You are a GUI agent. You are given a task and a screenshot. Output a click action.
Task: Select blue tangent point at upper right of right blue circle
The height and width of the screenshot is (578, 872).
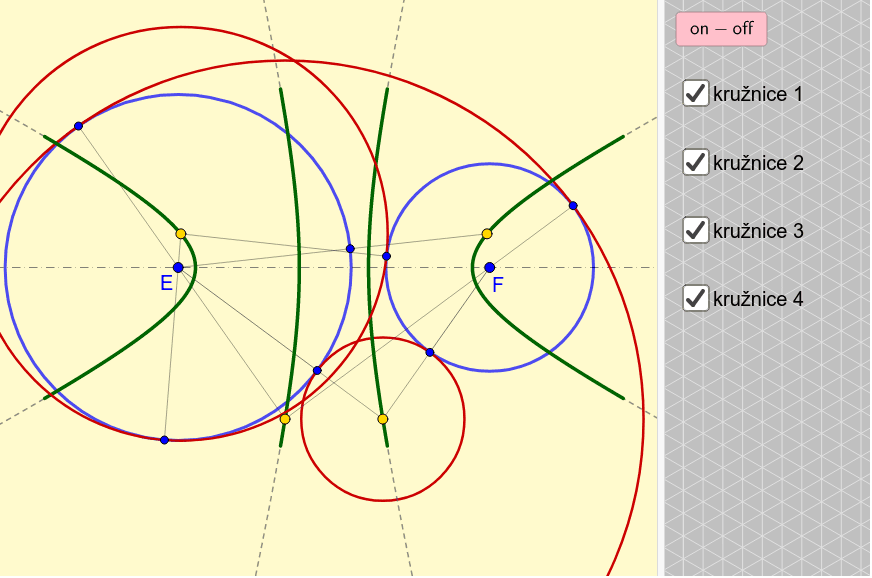(573, 206)
